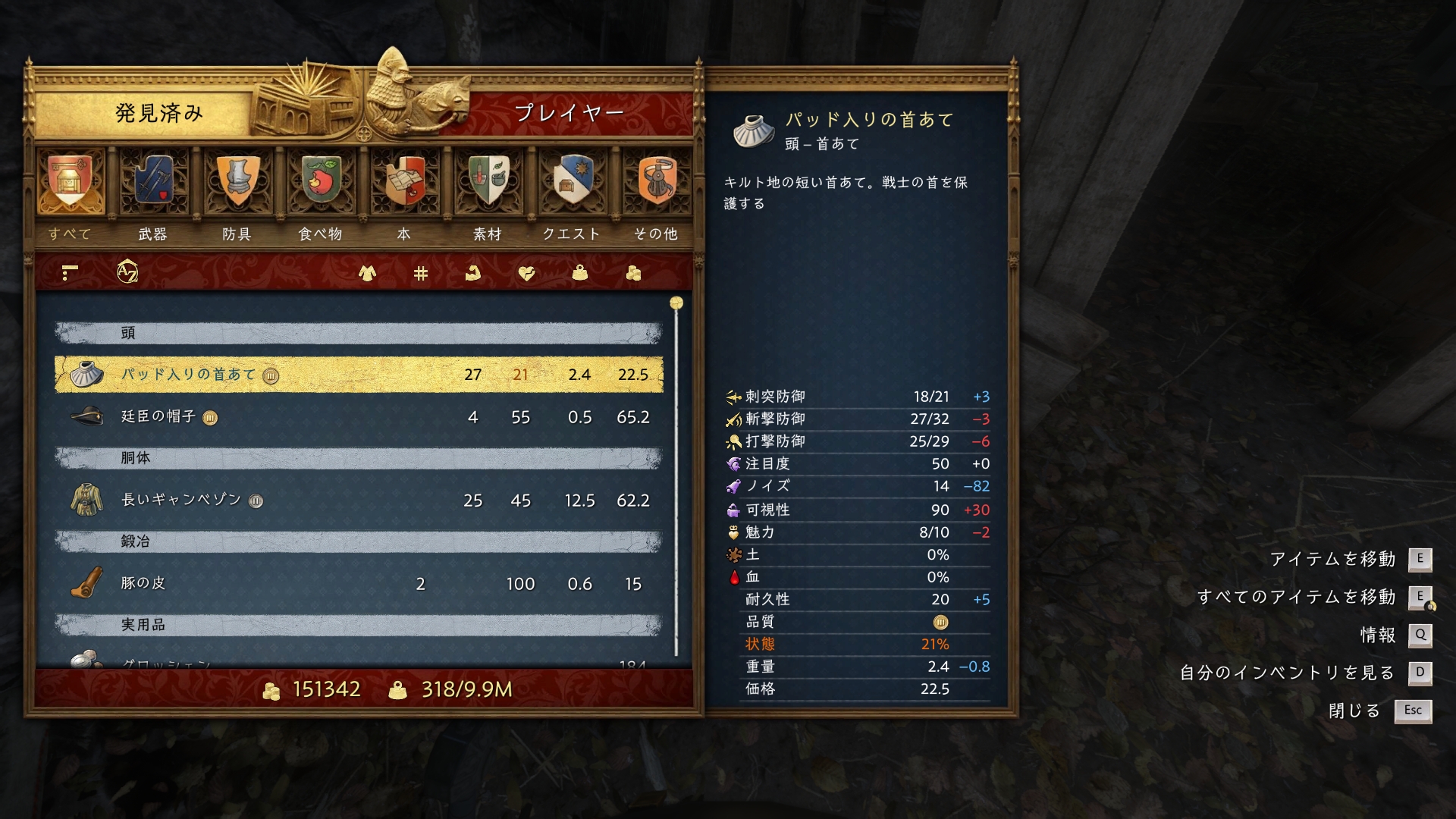This screenshot has width=1456, height=819.
Task: Sort list by weight icon column
Action: point(579,272)
